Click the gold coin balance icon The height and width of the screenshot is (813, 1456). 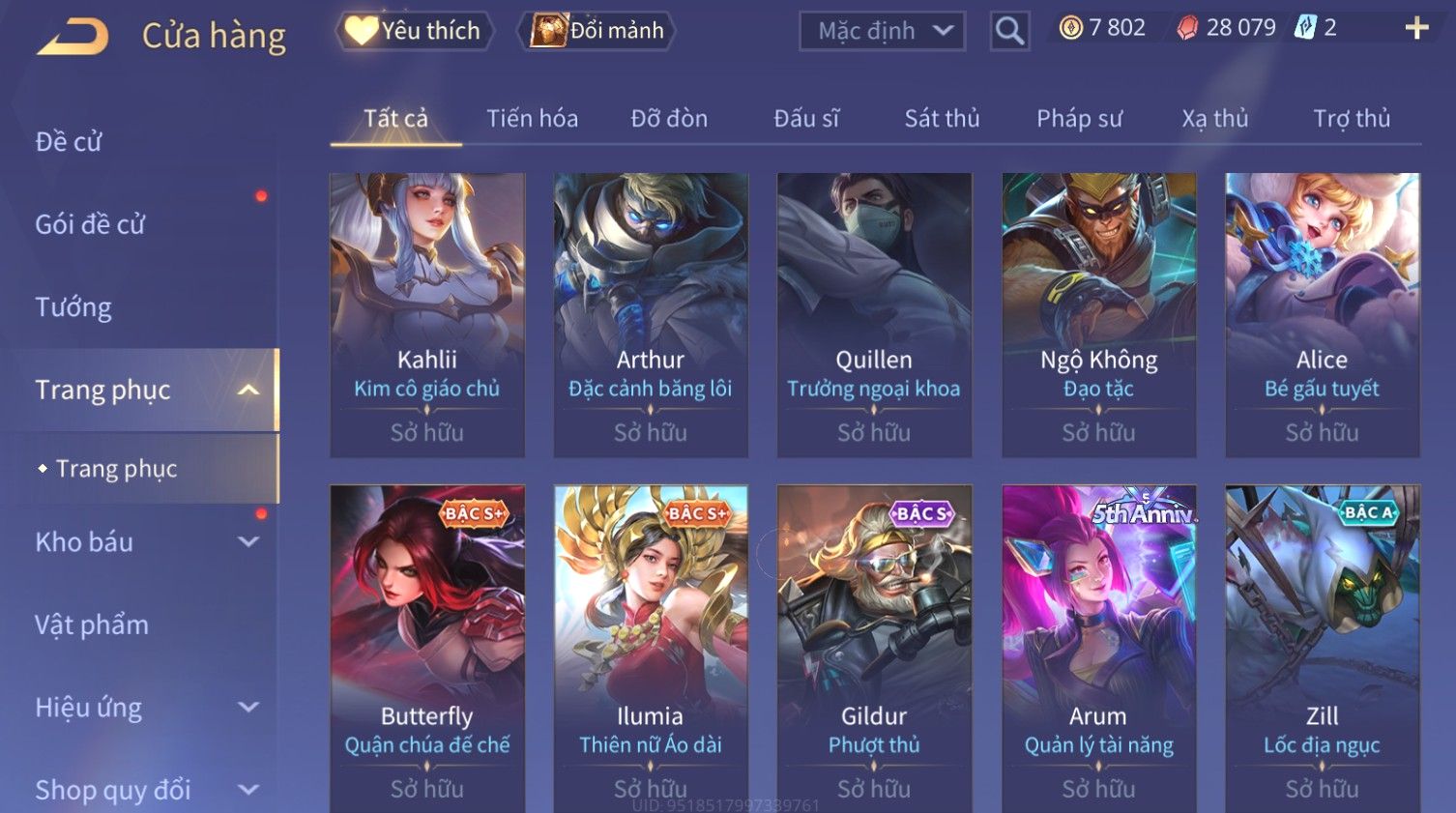(1070, 28)
